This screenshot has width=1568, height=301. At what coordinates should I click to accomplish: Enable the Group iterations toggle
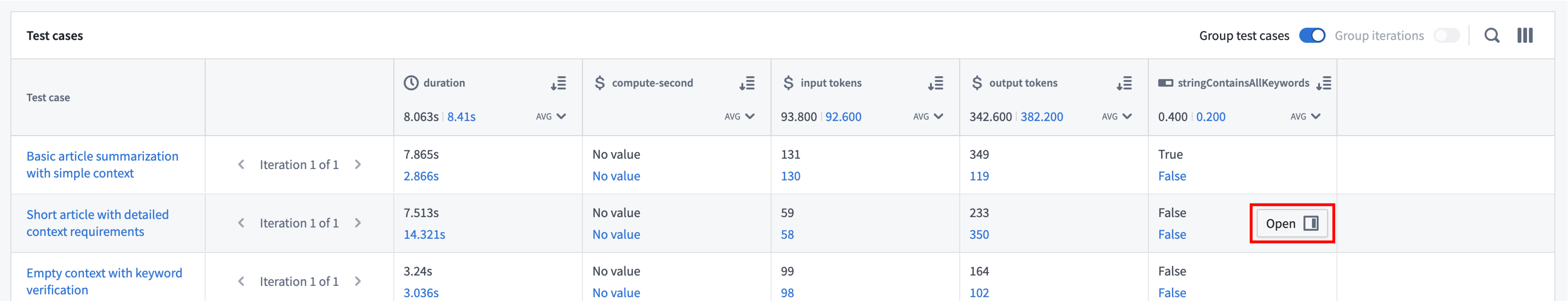1446,36
